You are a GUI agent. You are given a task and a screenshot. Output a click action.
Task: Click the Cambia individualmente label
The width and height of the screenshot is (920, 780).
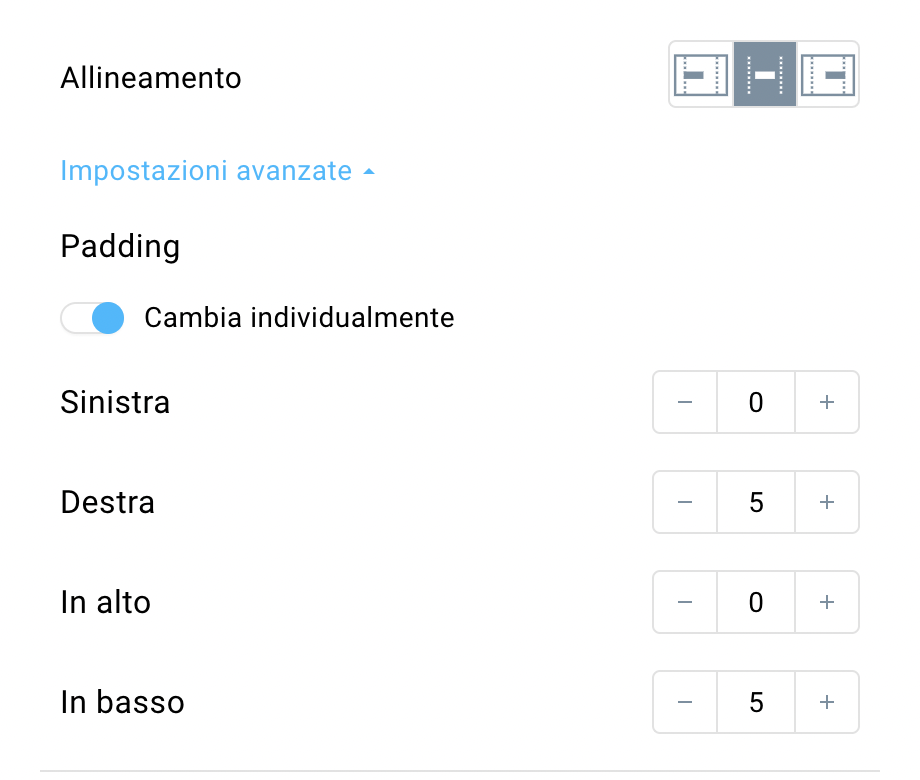pyautogui.click(x=299, y=318)
